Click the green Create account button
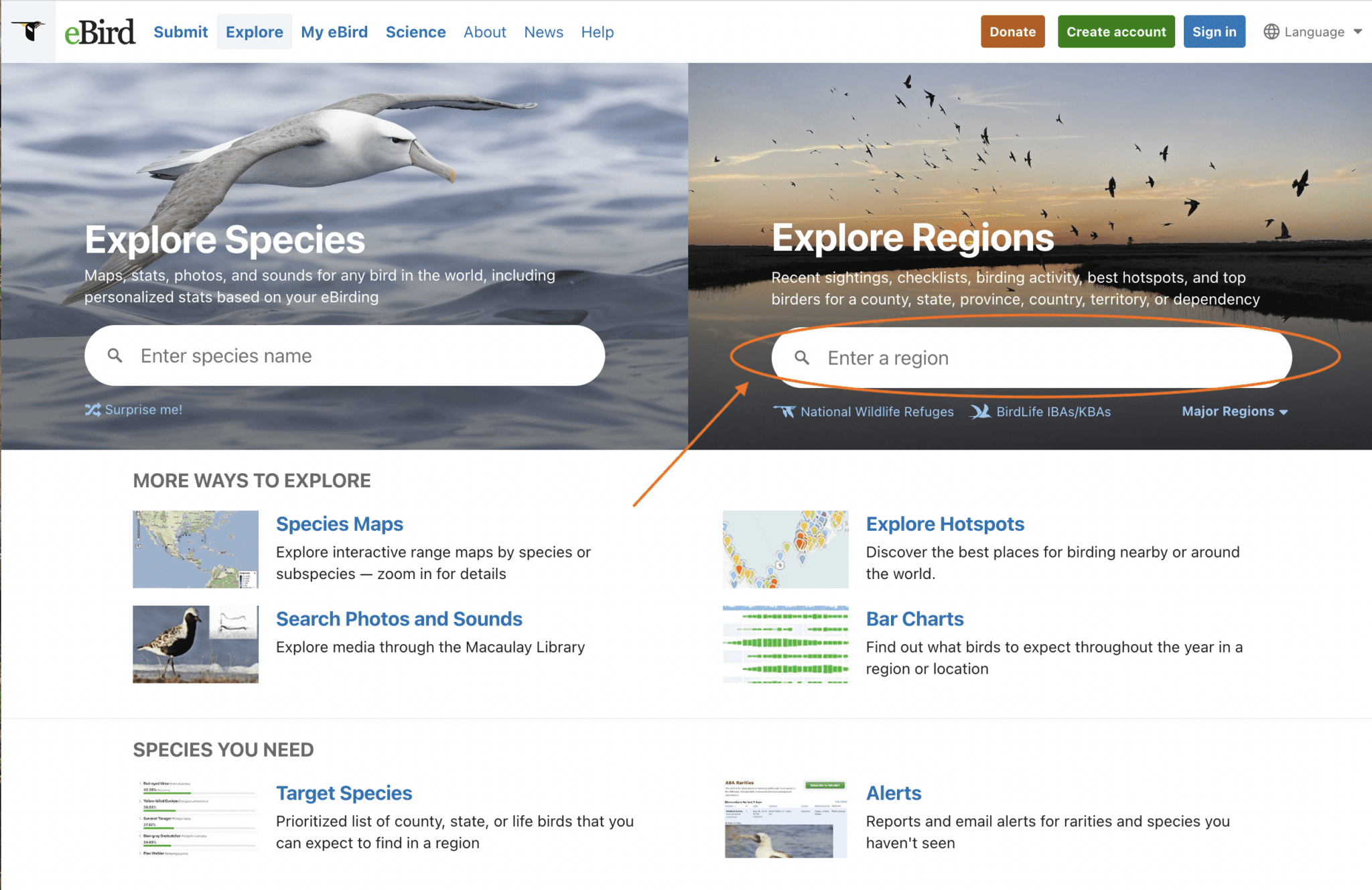Image resolution: width=1372 pixels, height=890 pixels. point(1115,31)
